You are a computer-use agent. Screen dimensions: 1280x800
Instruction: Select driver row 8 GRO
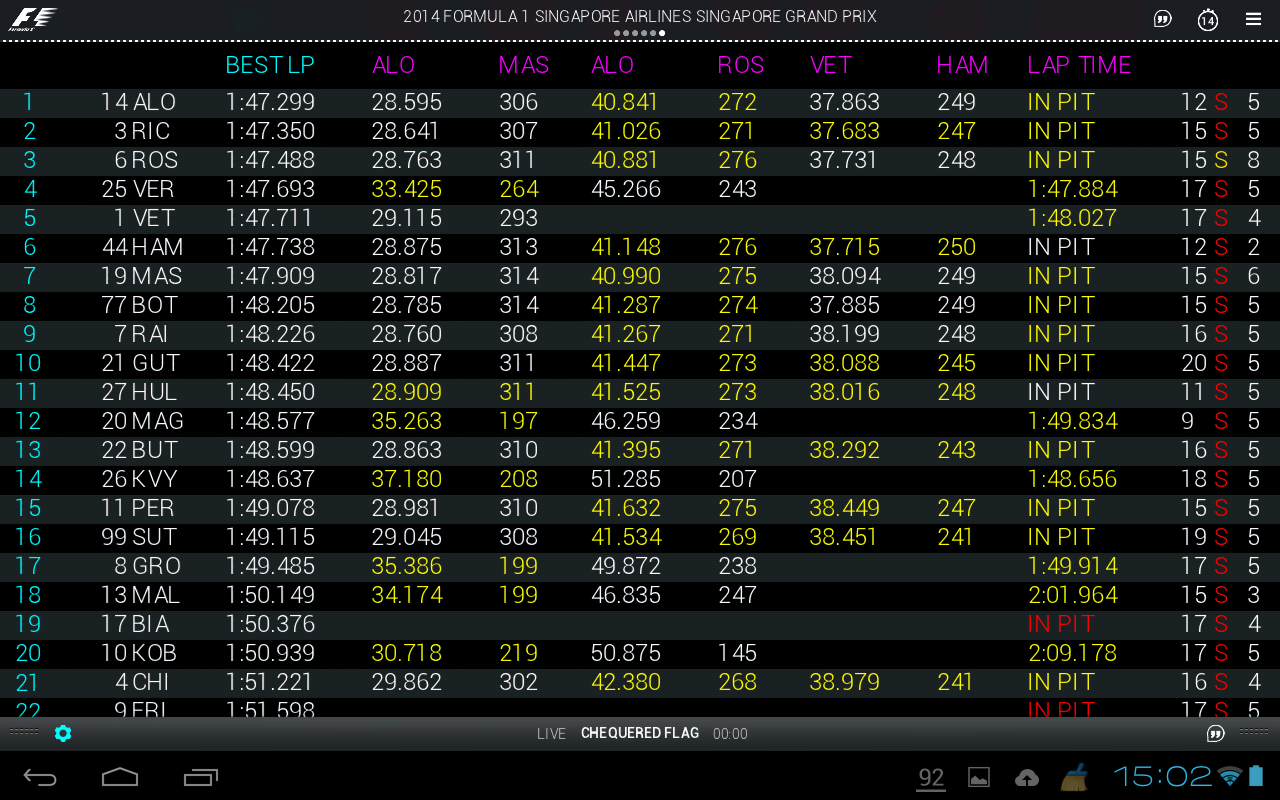pos(640,566)
